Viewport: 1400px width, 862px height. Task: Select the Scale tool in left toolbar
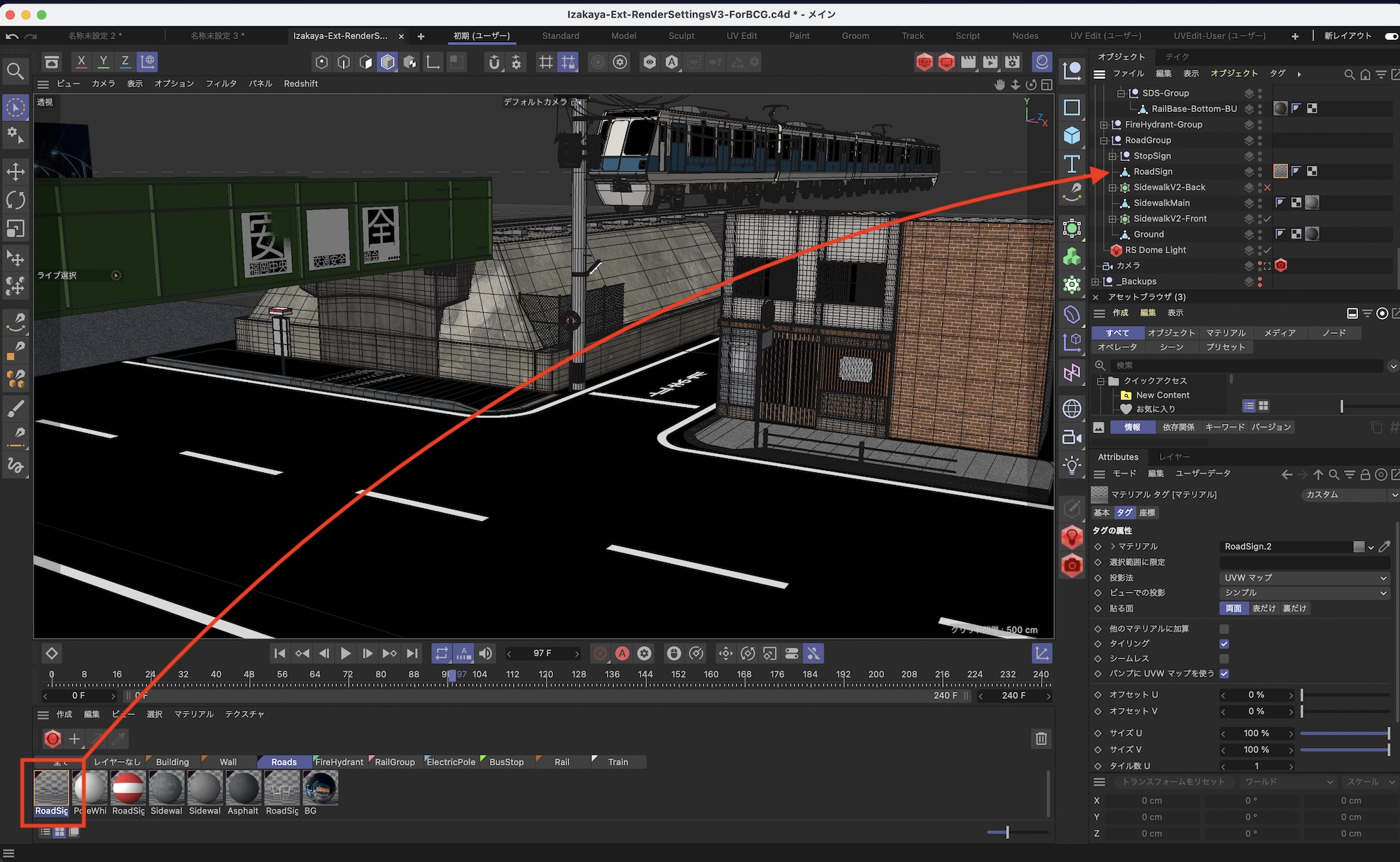coord(15,229)
